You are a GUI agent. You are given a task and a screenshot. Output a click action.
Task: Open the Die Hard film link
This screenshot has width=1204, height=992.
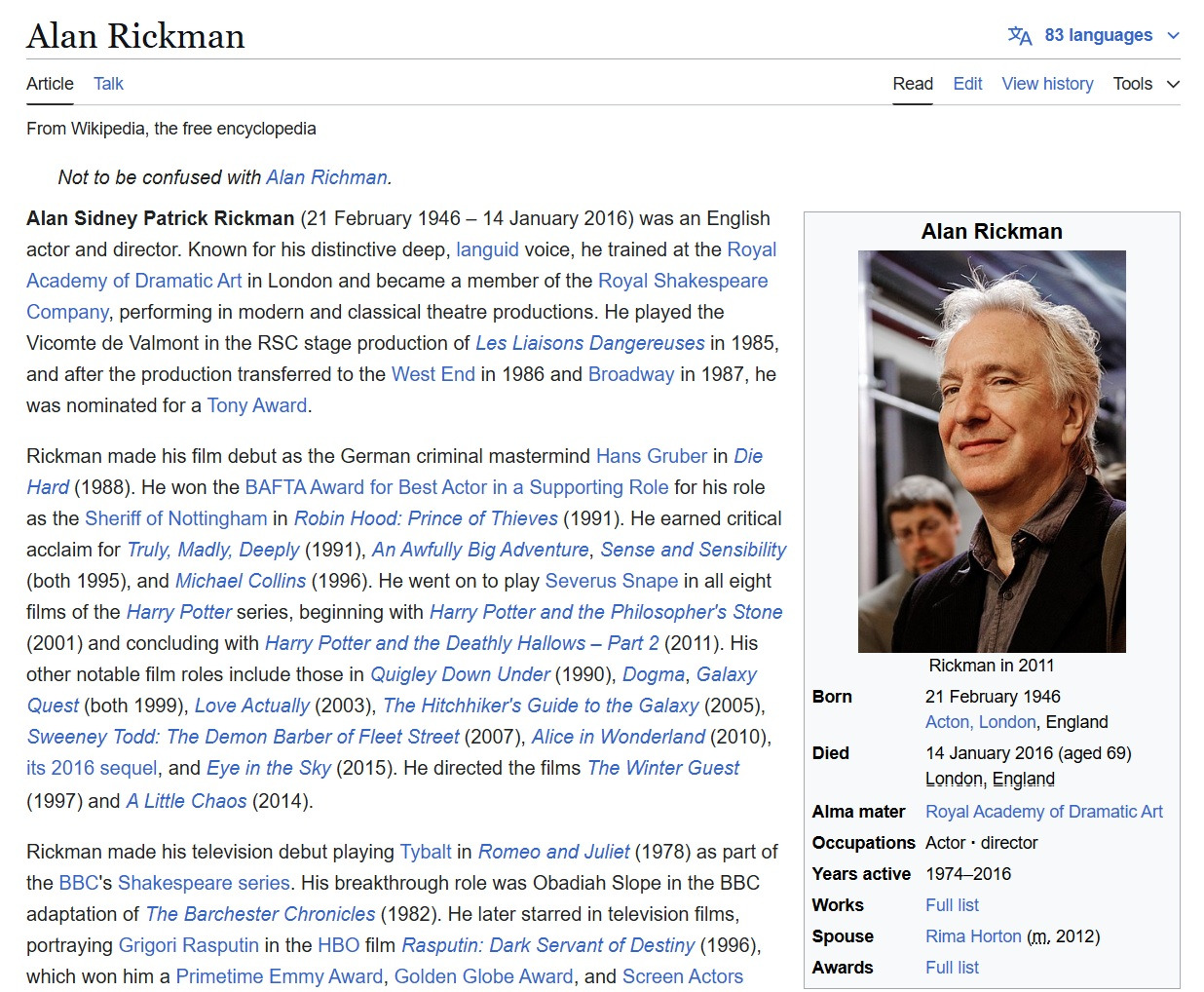click(48, 487)
